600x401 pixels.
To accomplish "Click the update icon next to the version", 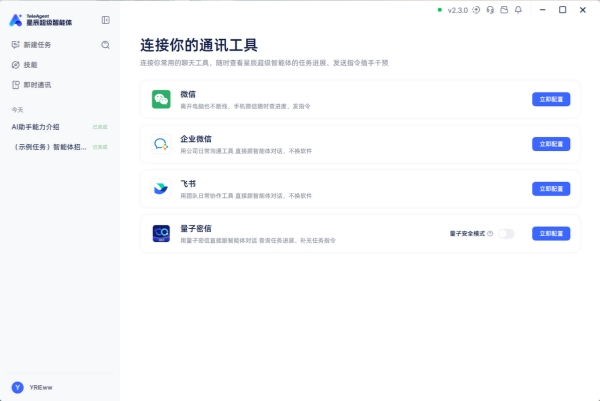I will pos(476,10).
